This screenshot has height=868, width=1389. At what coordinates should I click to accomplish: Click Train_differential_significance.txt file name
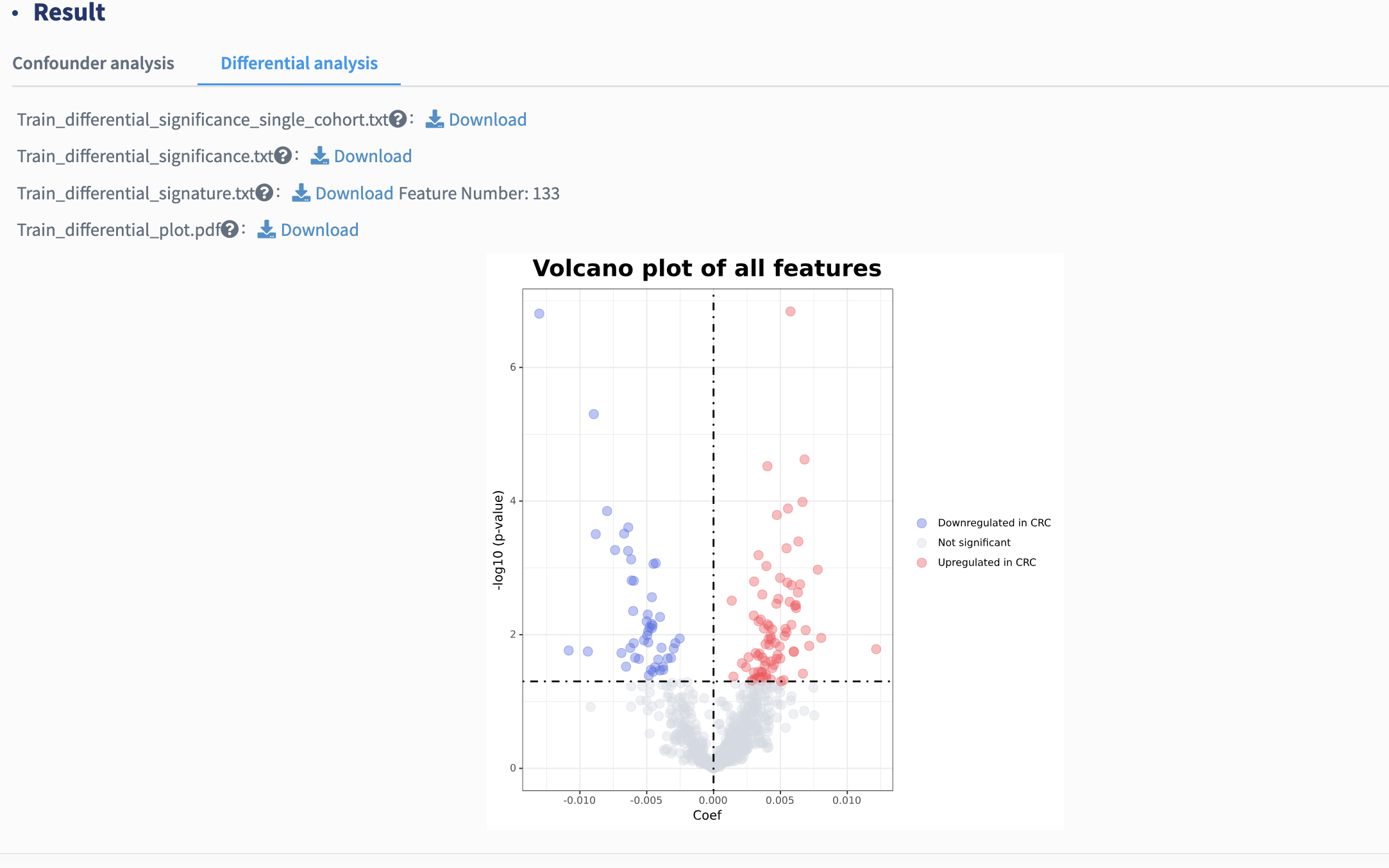146,156
